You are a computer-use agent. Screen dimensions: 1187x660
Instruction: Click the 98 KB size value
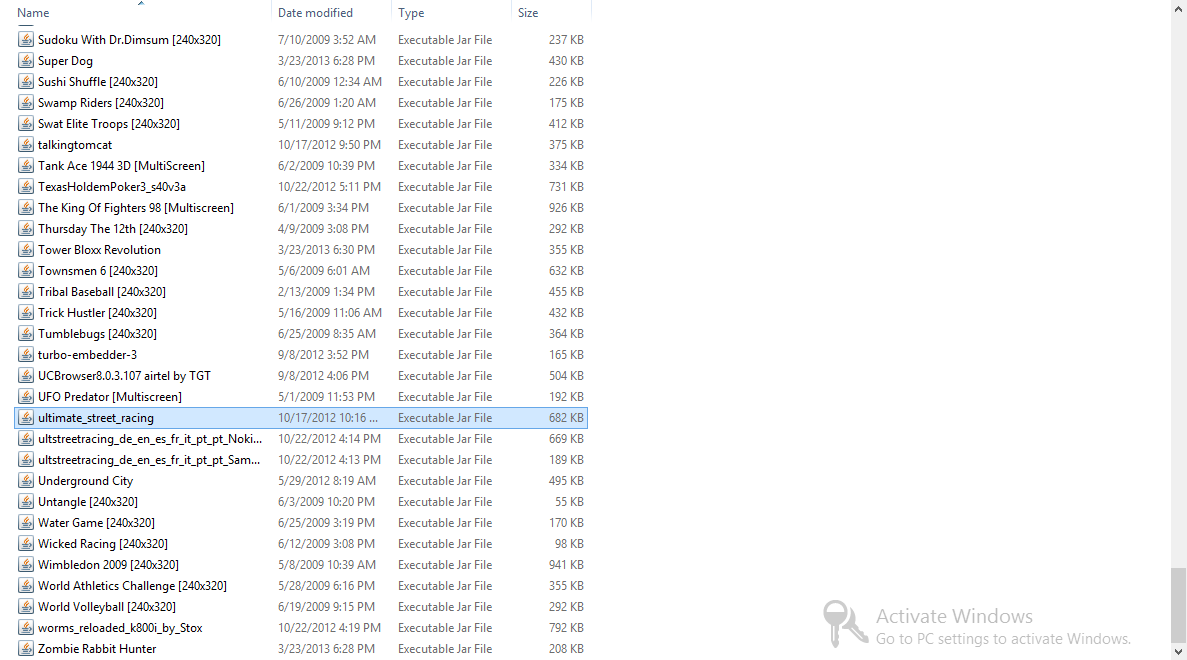569,543
